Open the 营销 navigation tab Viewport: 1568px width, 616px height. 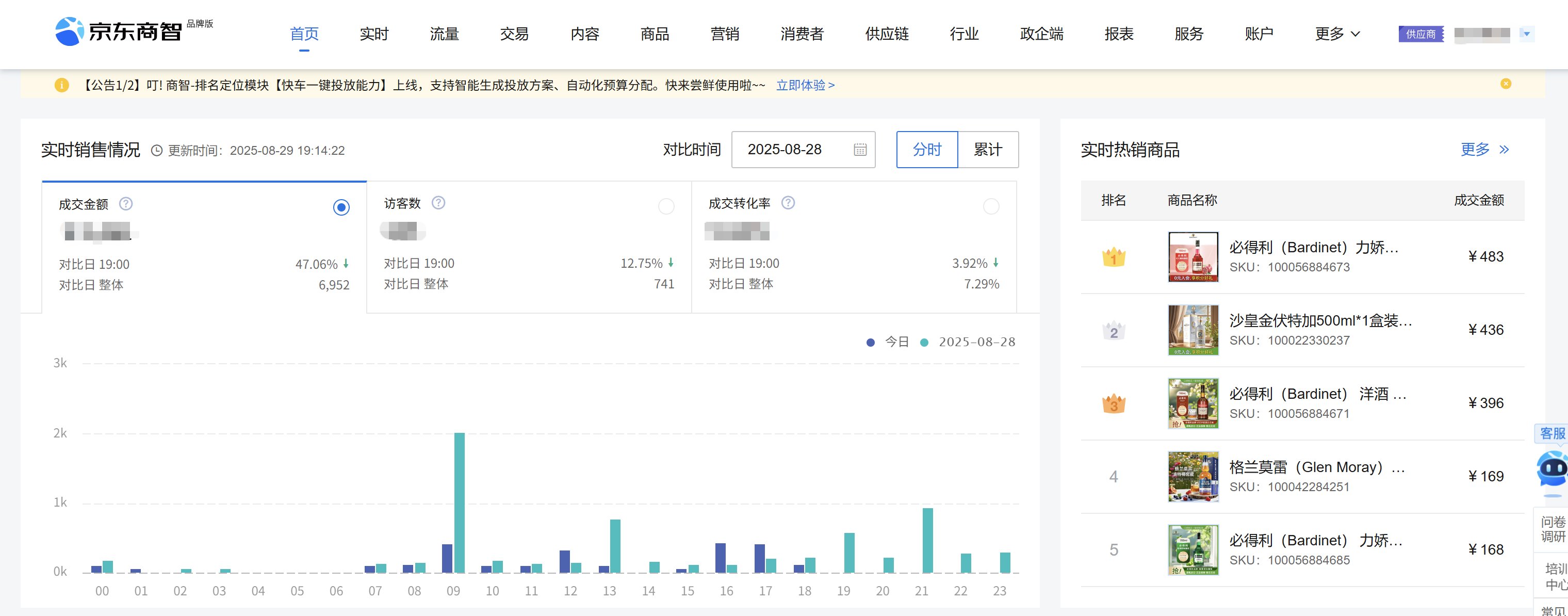click(725, 34)
